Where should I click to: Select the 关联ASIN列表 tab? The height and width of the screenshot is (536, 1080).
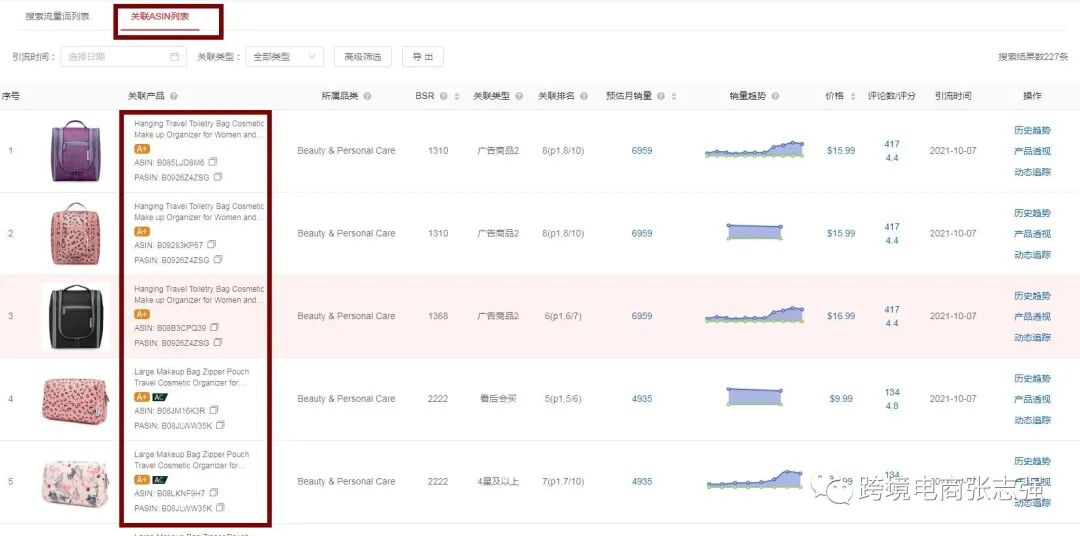pyautogui.click(x=160, y=16)
